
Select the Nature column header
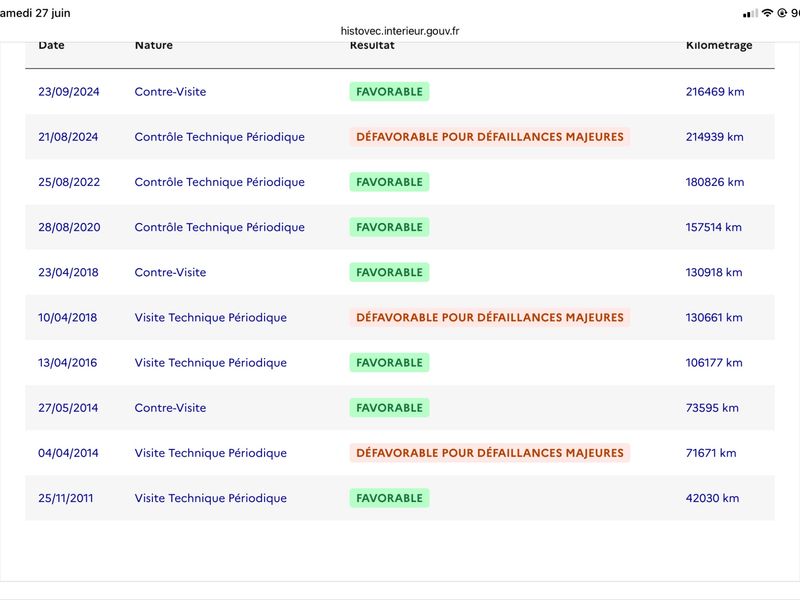[154, 45]
